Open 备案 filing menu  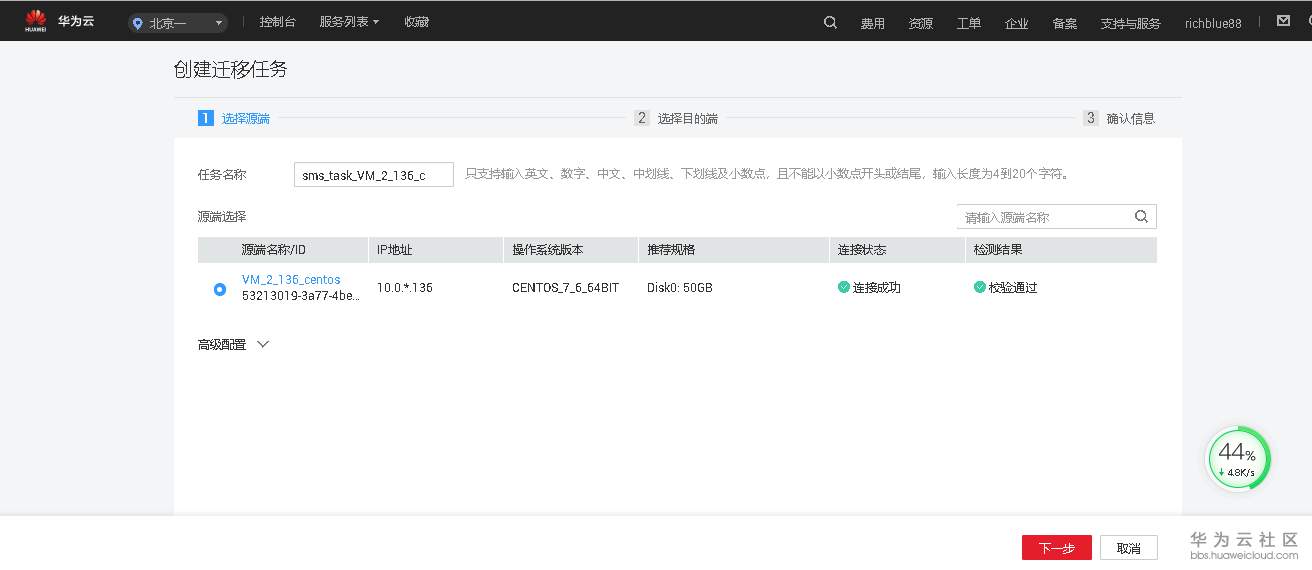[1065, 23]
